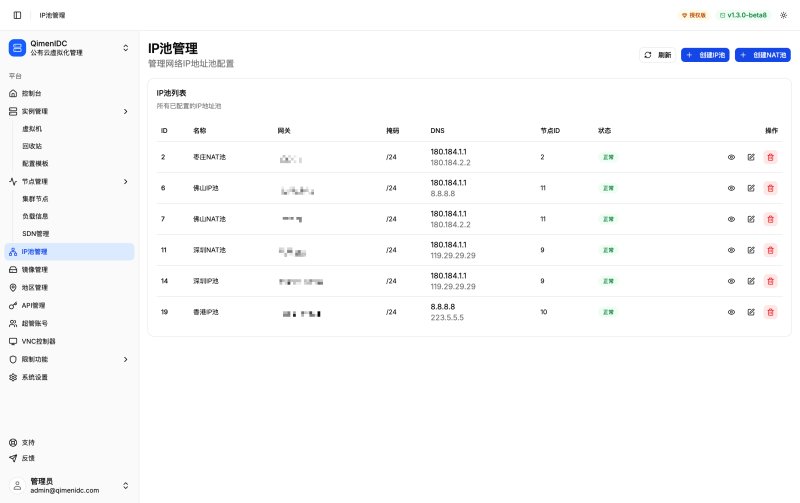Click the 节点ID column header
This screenshot has height=503, width=800.
[x=550, y=131]
